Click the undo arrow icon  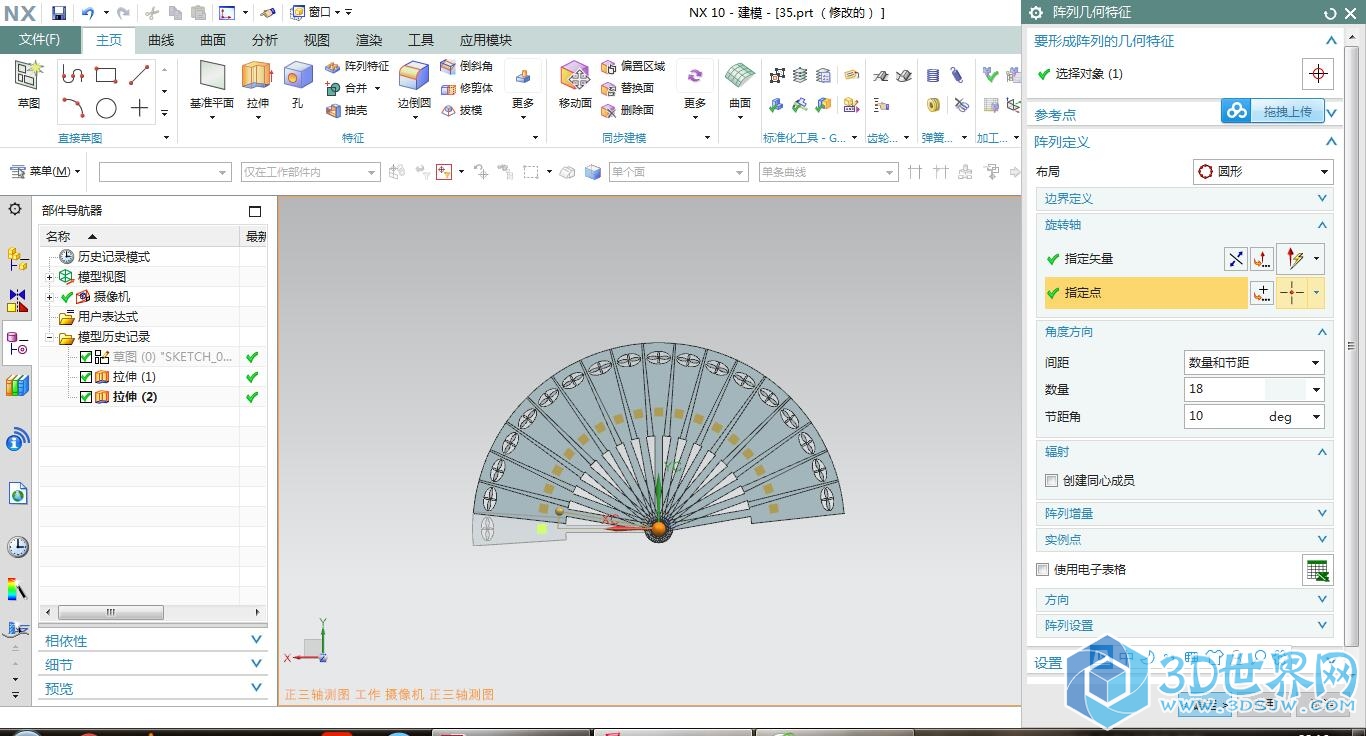coord(88,13)
